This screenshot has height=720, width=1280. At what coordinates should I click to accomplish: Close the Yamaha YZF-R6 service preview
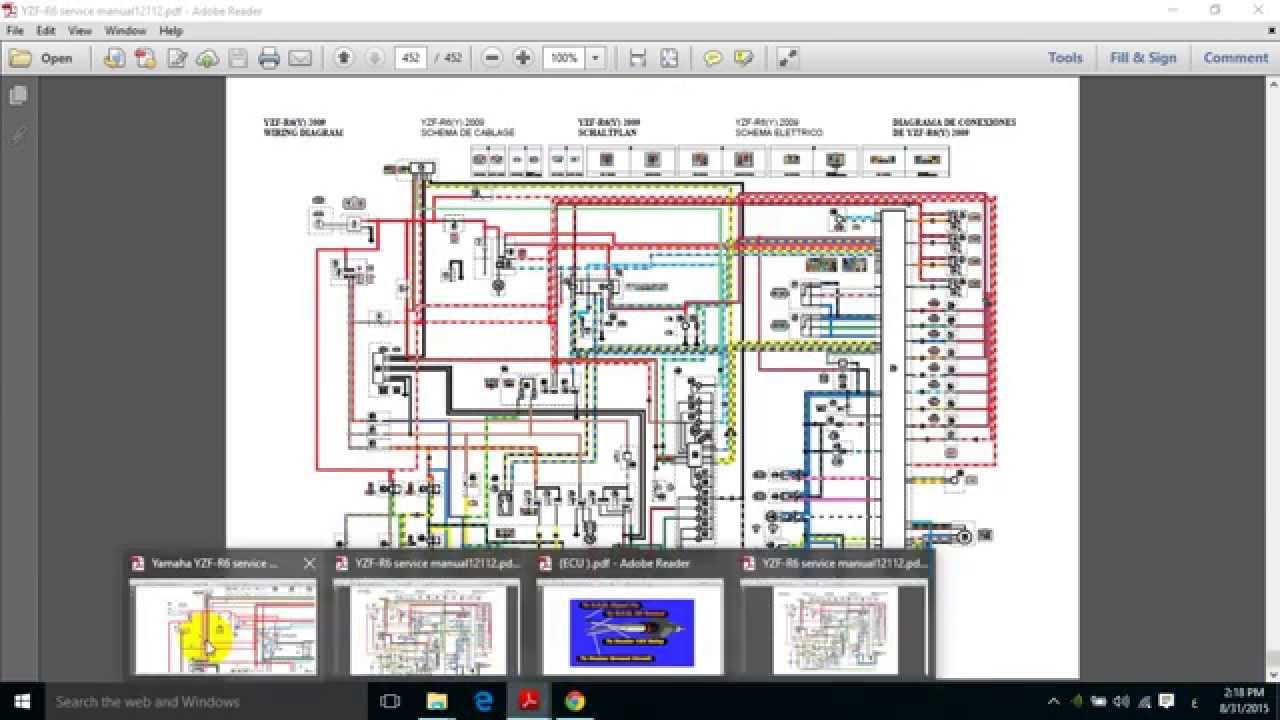tap(309, 563)
